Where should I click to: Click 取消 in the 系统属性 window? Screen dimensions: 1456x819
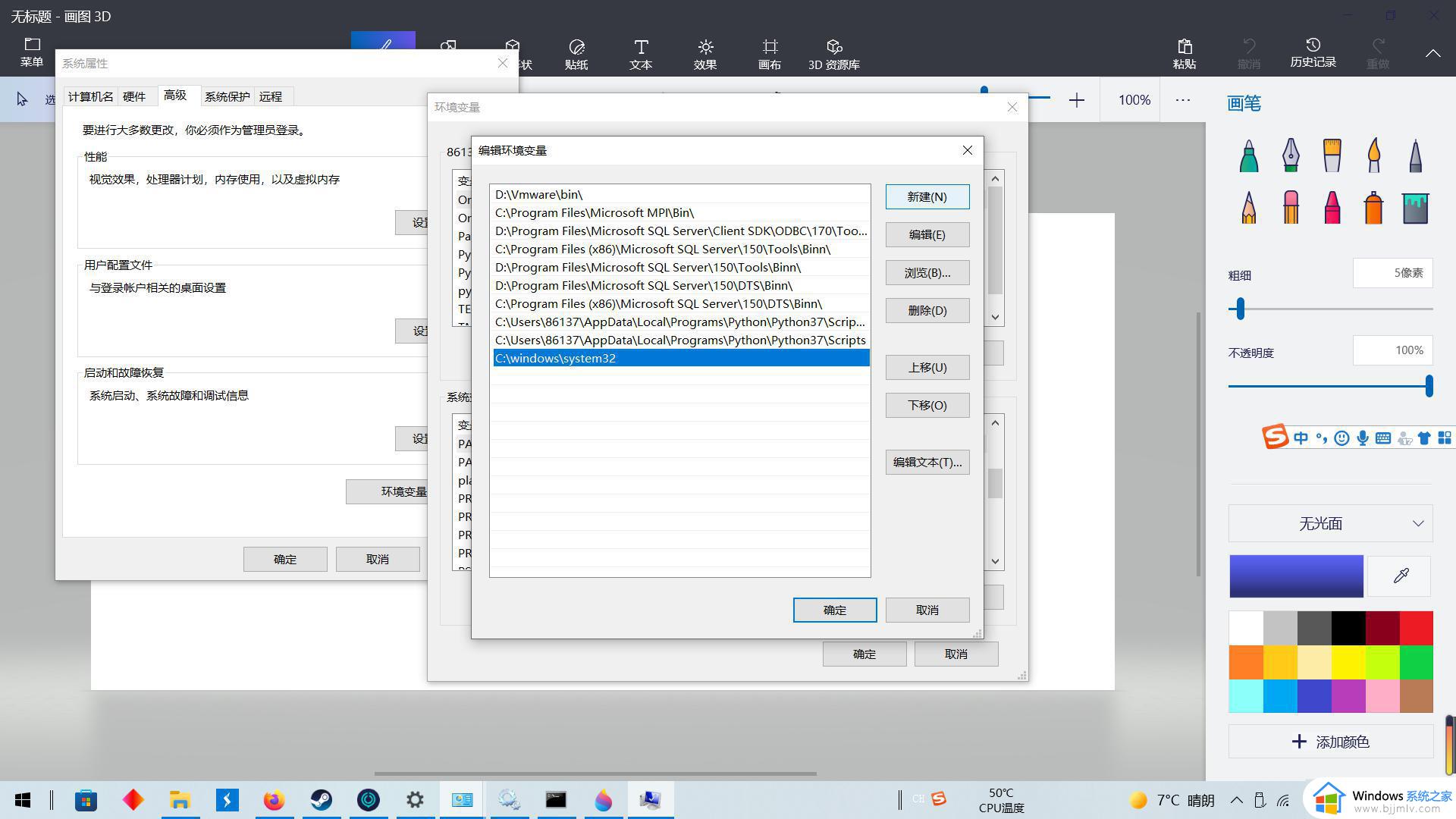(x=377, y=559)
